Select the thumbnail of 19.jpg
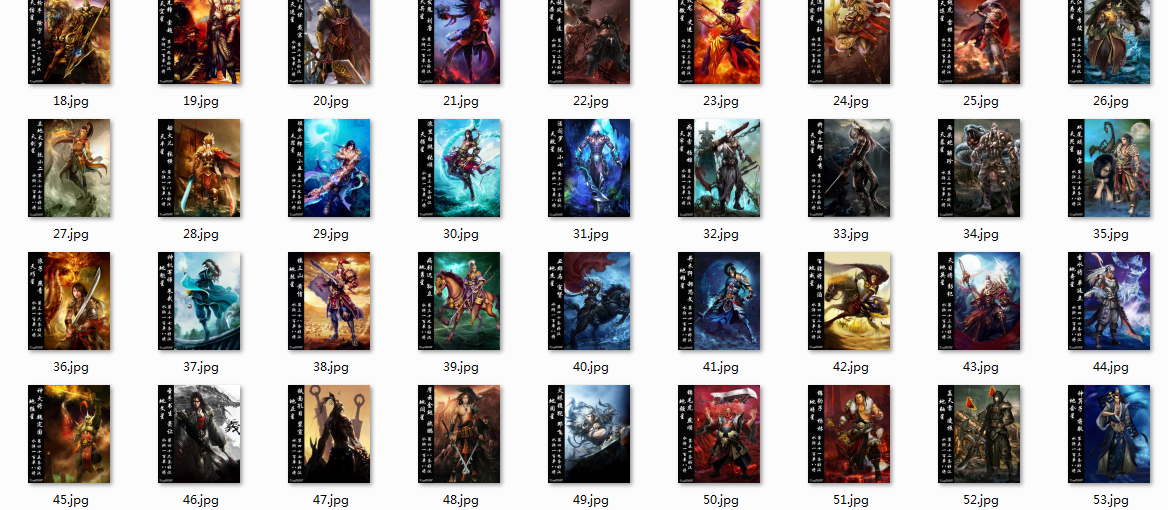 [199, 42]
